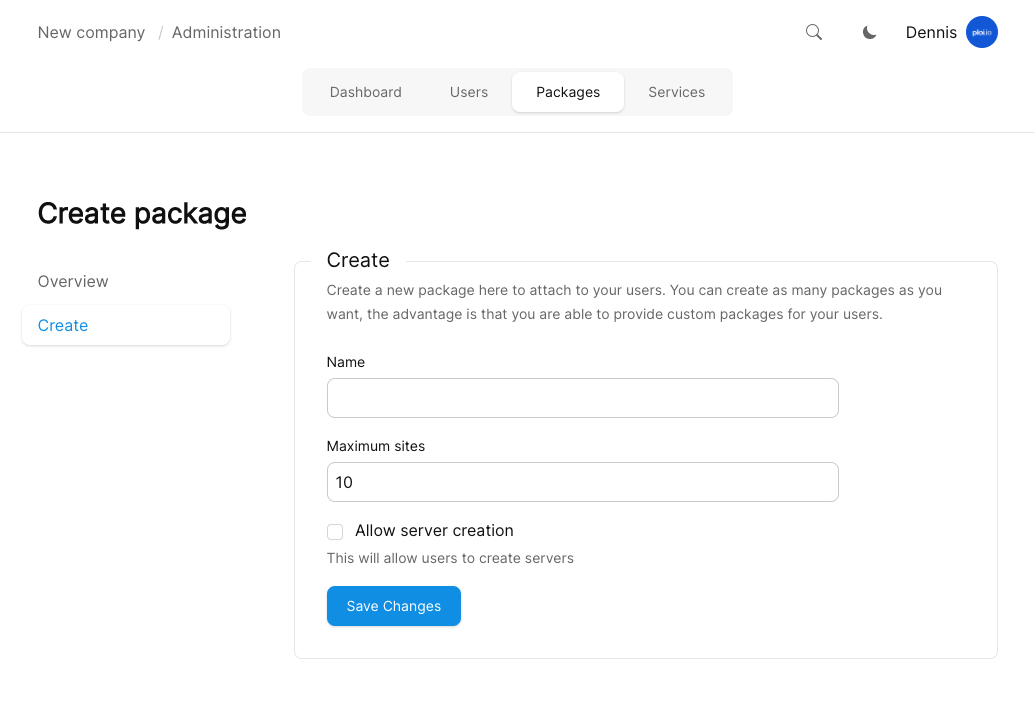Open the search magnifier icon
This screenshot has height=713, width=1034.
click(x=814, y=32)
